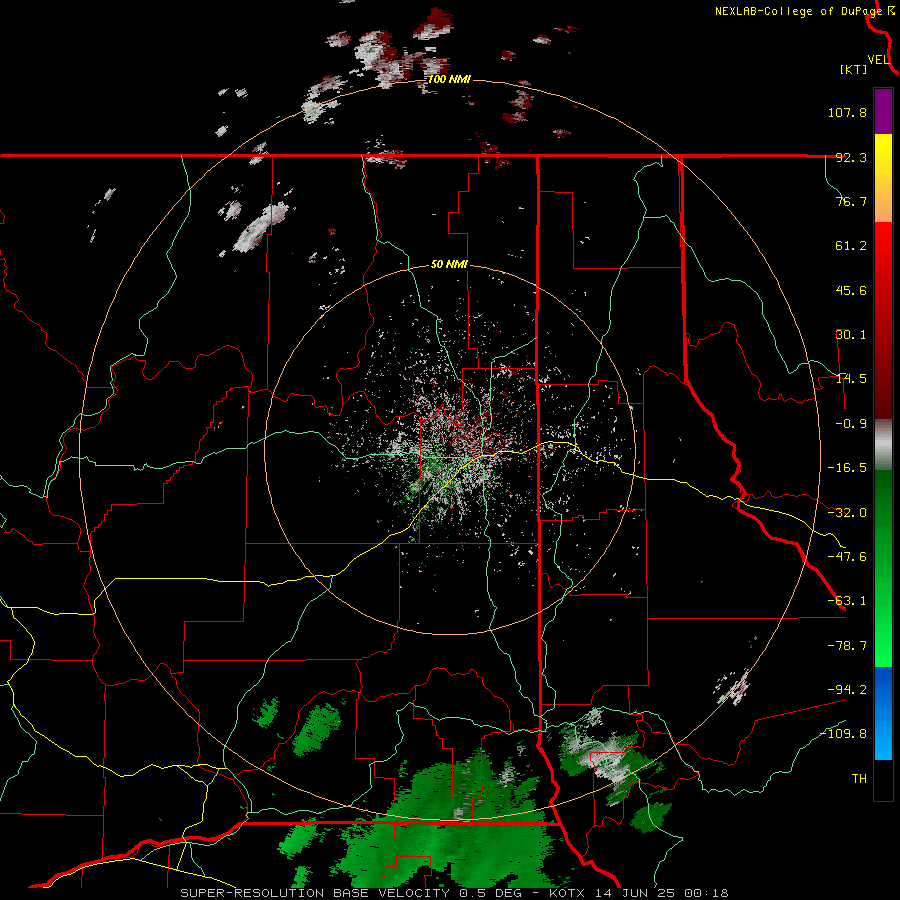The height and width of the screenshot is (900, 900).
Task: Click the 50 NMI range ring label
Action: pos(449,265)
